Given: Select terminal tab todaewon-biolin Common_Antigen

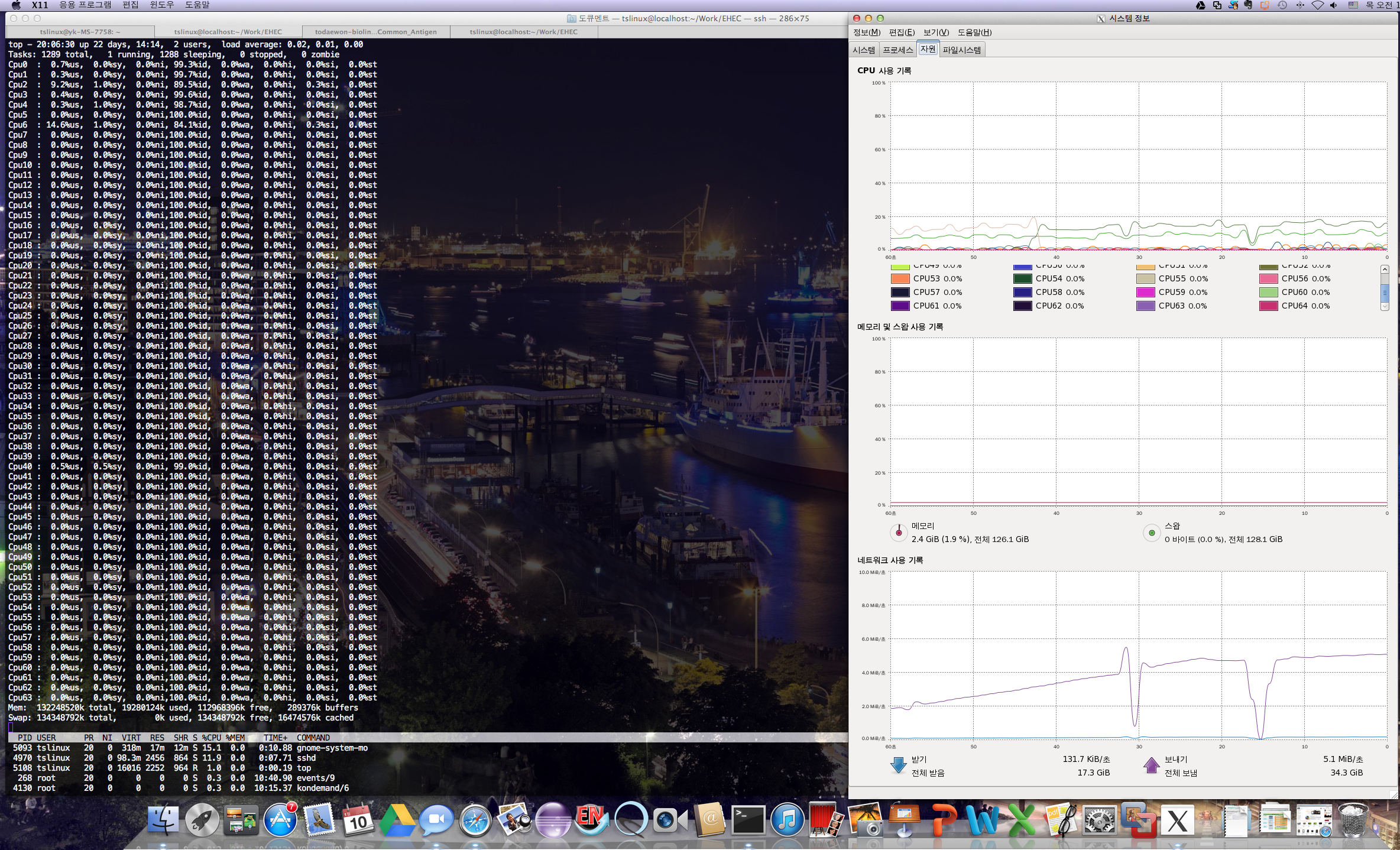Looking at the screenshot, I should tap(376, 32).
